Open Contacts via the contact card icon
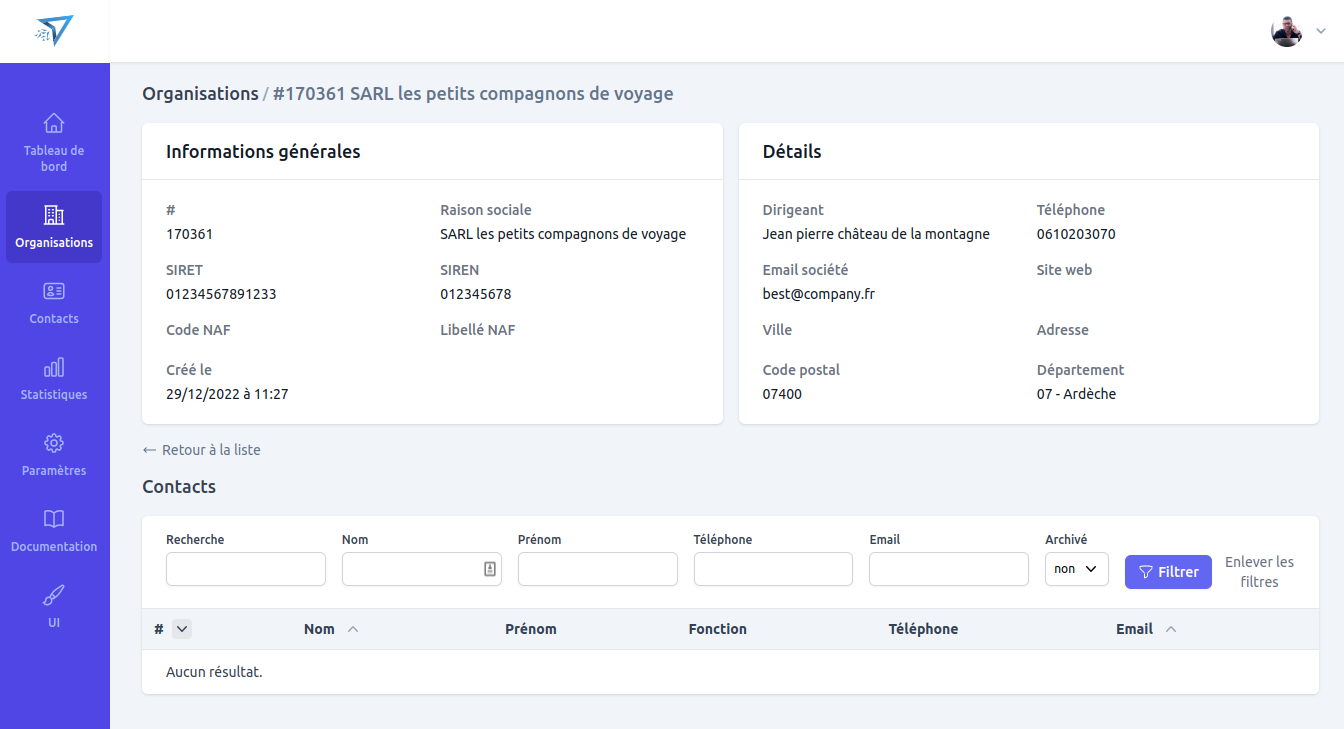The height and width of the screenshot is (729, 1344). point(54,291)
